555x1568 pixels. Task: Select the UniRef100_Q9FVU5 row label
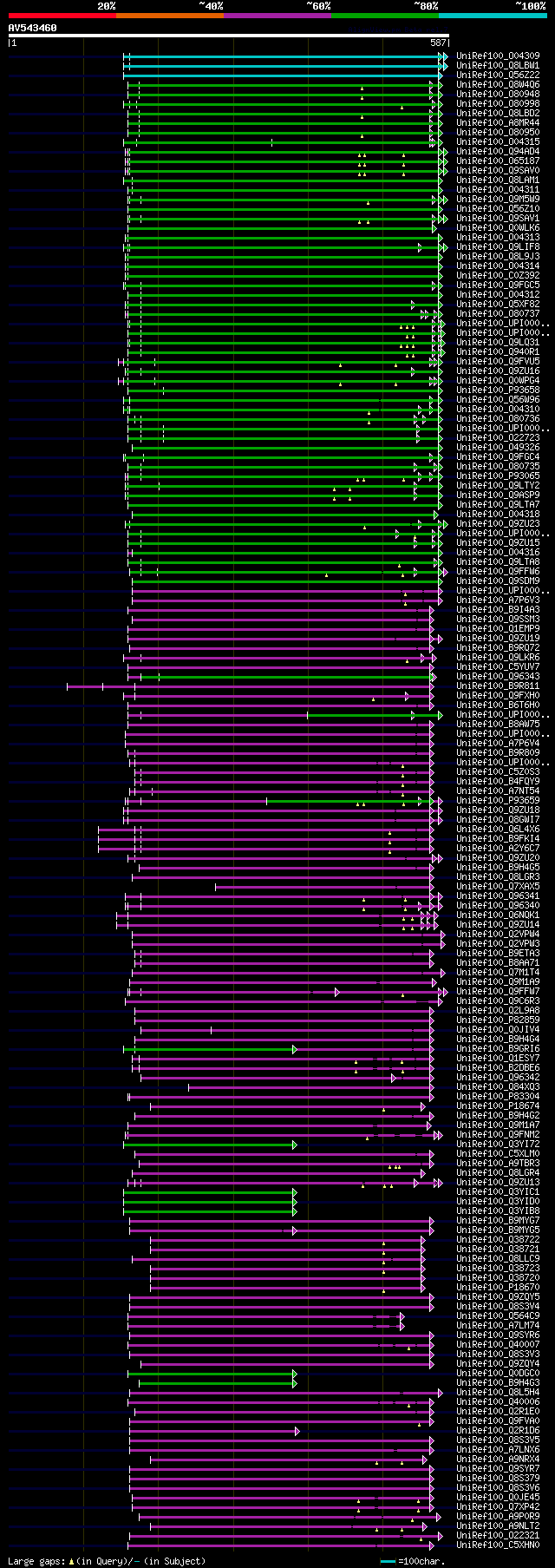[x=498, y=362]
